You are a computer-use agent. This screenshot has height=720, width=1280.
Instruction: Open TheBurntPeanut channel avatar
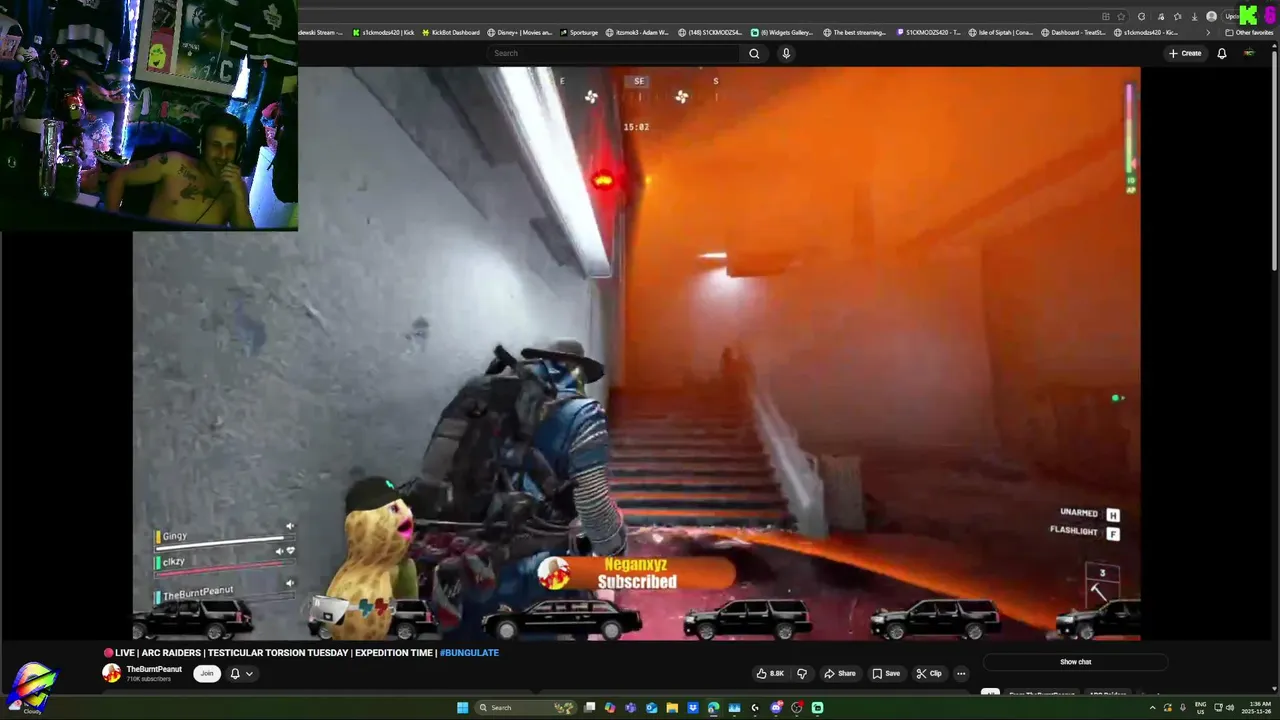pyautogui.click(x=112, y=673)
